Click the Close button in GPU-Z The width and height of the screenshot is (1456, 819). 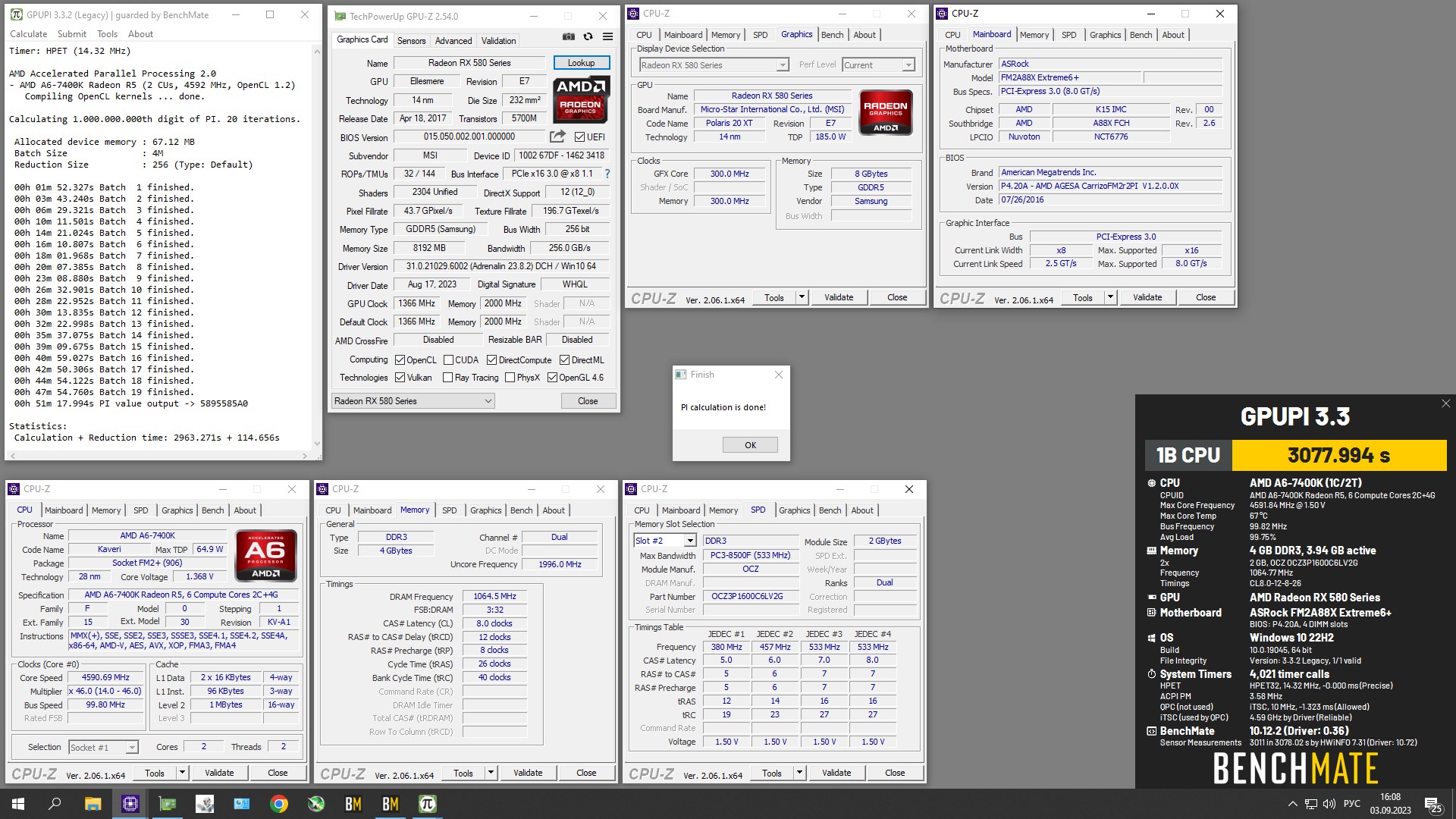click(588, 401)
